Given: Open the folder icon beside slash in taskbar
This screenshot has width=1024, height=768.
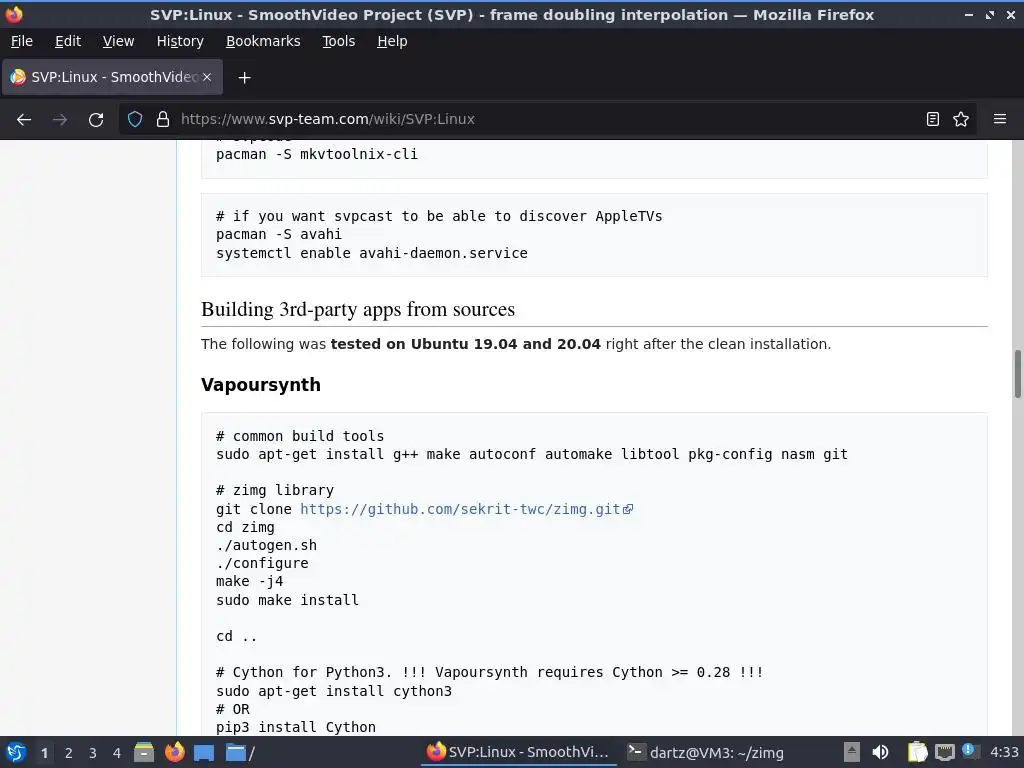Looking at the screenshot, I should click(235, 752).
